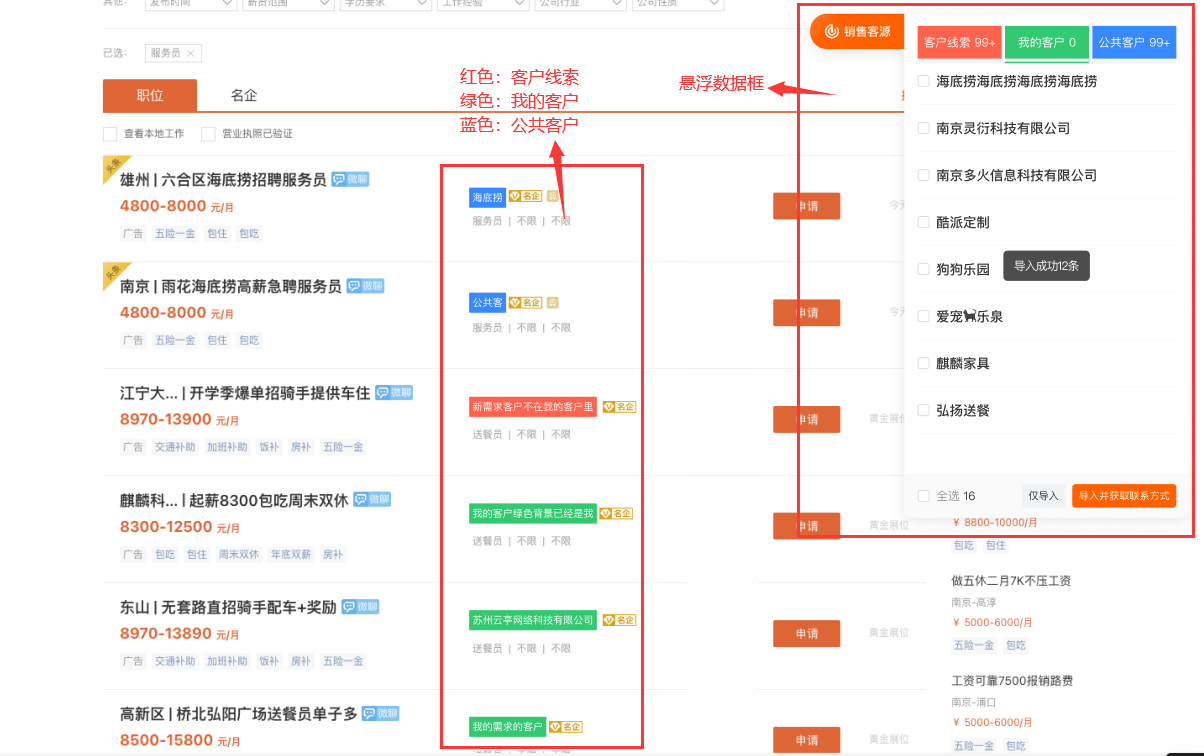1204x756 pixels.
Task: Switch to the 名企 tab
Action: pos(244,96)
